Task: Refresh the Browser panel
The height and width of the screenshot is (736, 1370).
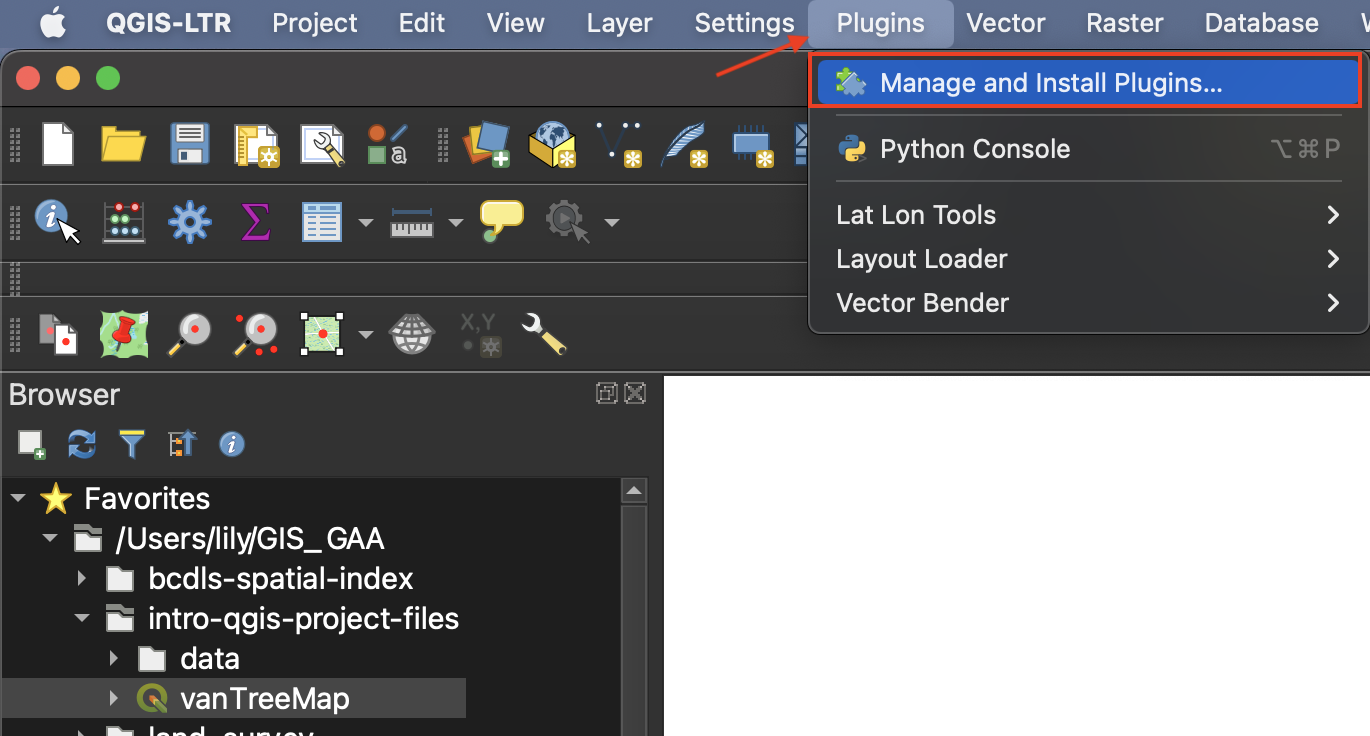Action: tap(81, 444)
